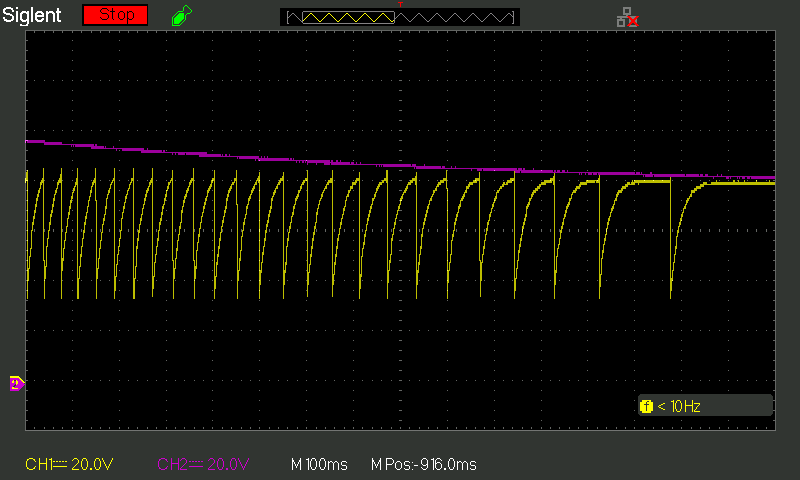Click the yellow frequency counter f icon
Viewport: 800px width, 480px height.
coord(646,406)
